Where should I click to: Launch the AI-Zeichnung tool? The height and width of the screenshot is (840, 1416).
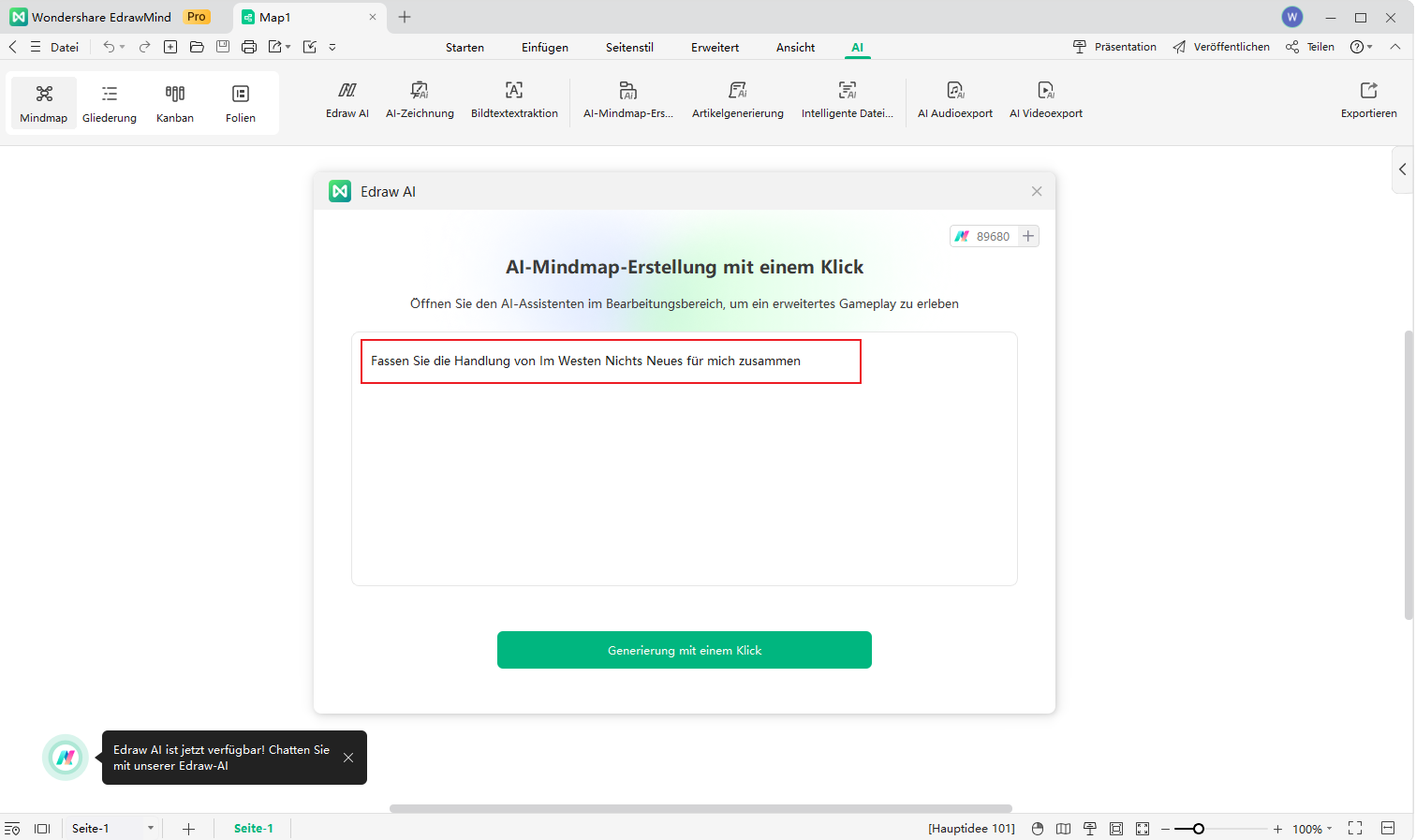420,99
